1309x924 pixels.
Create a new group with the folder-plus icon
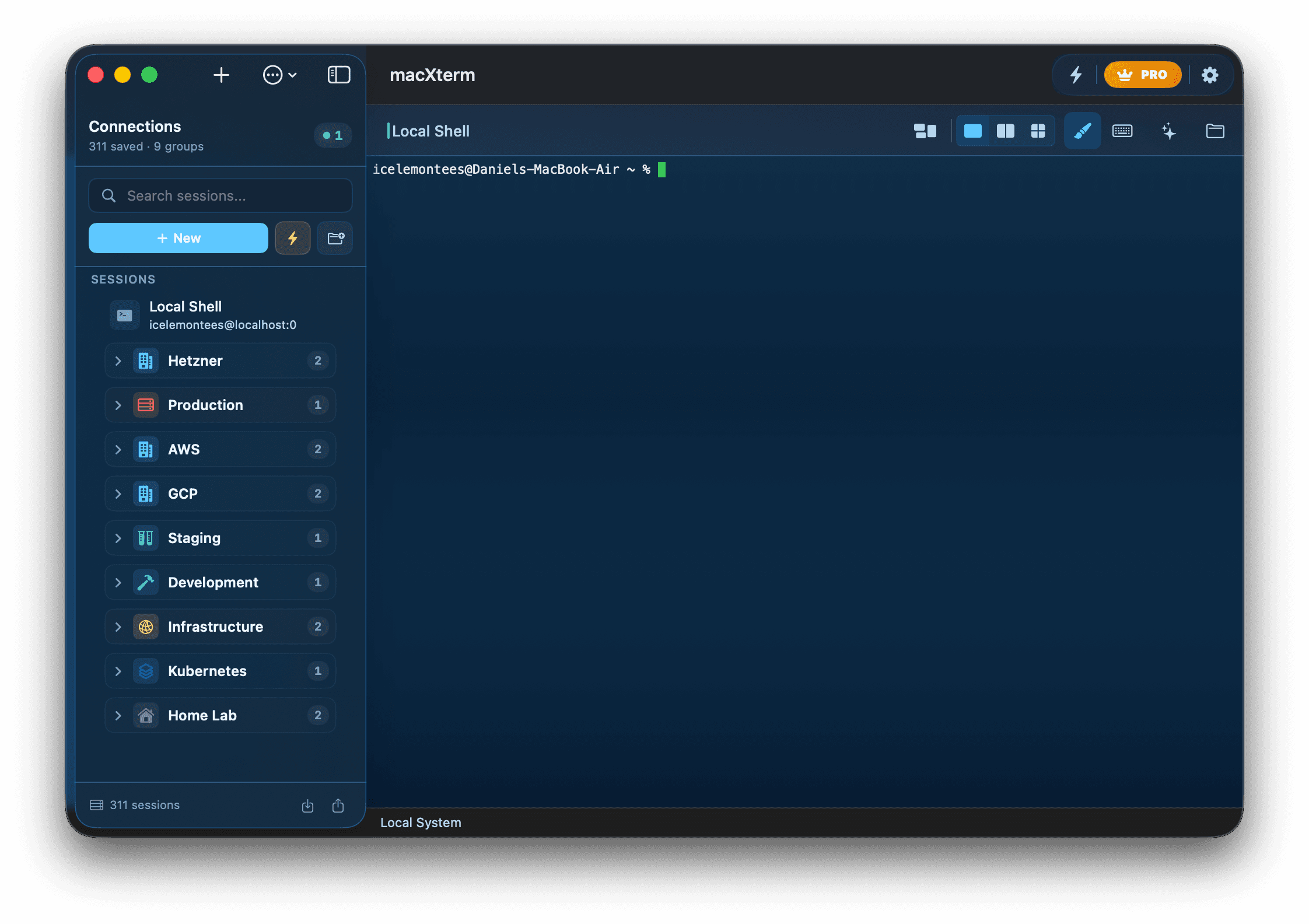tap(335, 238)
